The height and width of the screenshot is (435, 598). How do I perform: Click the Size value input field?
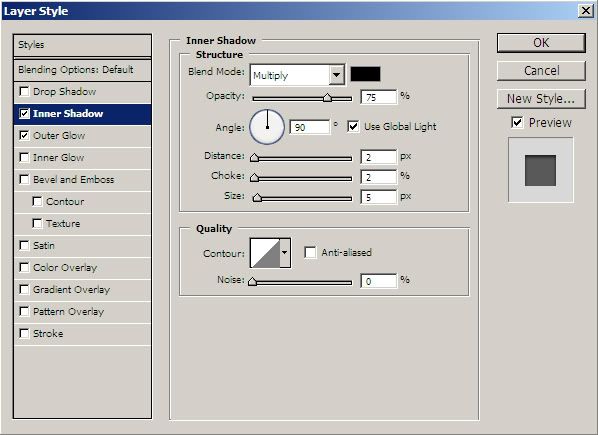379,197
